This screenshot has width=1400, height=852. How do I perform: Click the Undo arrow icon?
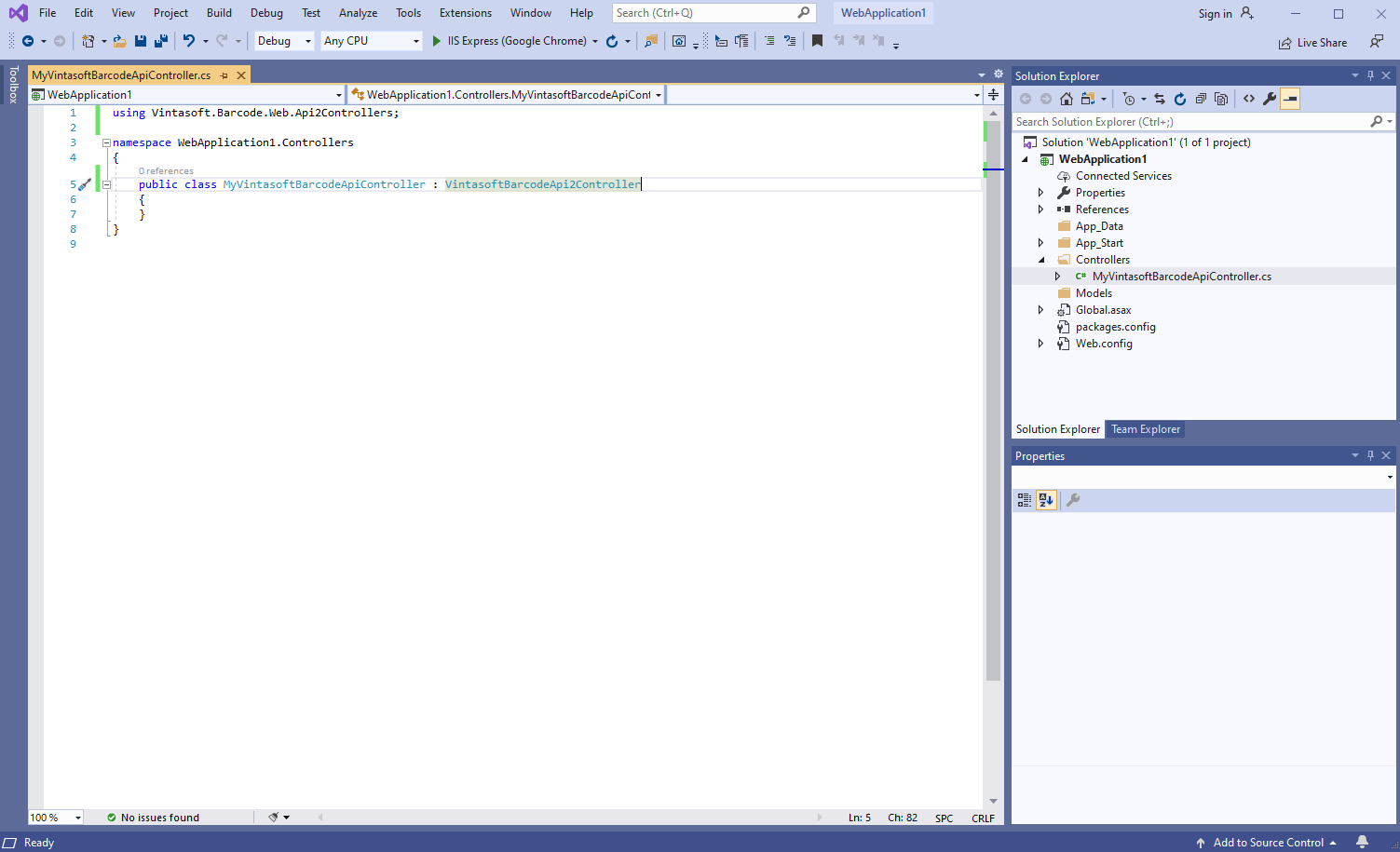pyautogui.click(x=189, y=41)
